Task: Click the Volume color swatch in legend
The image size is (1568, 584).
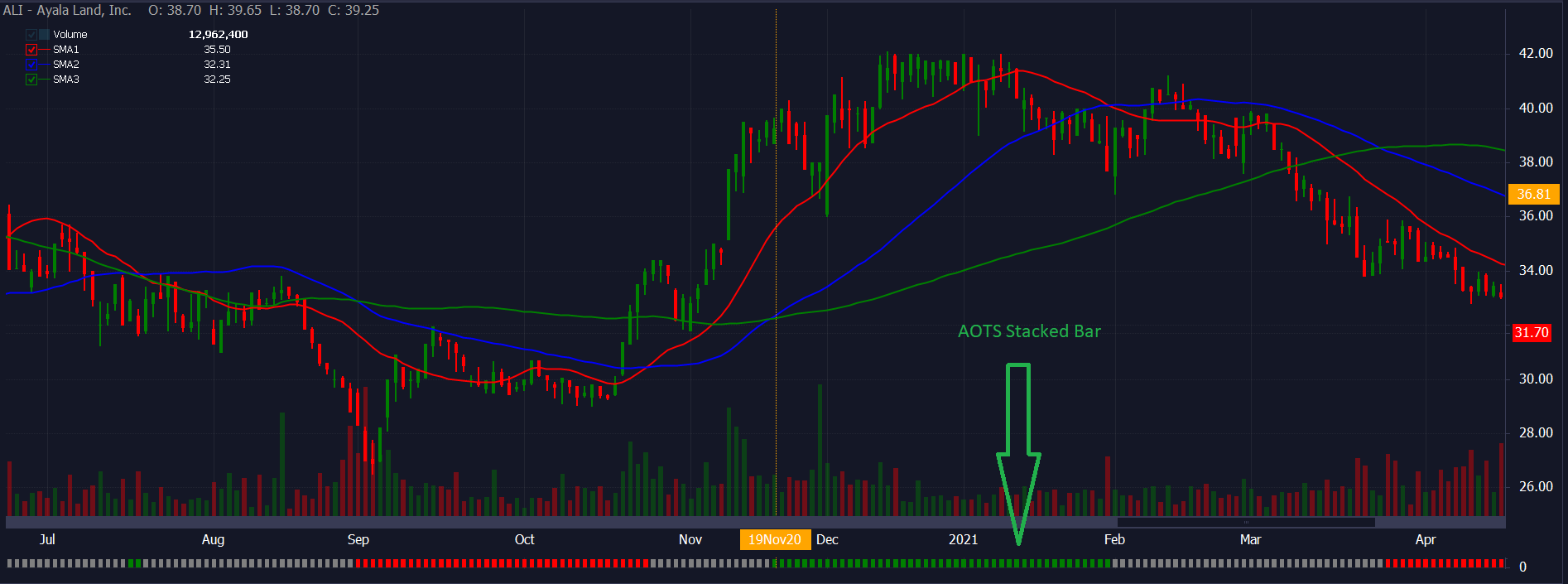Action: coord(45,35)
